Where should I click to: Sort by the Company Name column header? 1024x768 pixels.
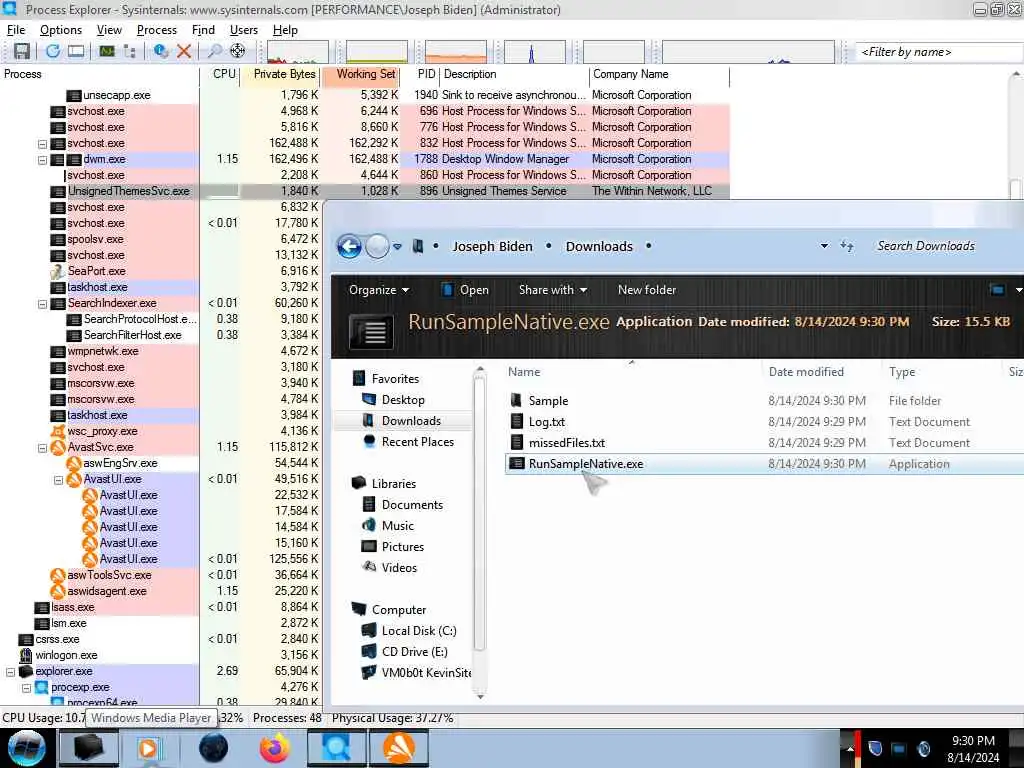(x=658, y=74)
